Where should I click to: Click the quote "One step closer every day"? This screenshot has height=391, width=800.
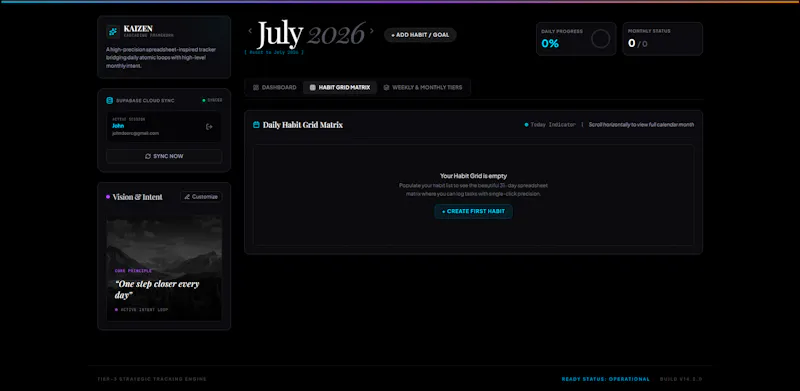157,289
